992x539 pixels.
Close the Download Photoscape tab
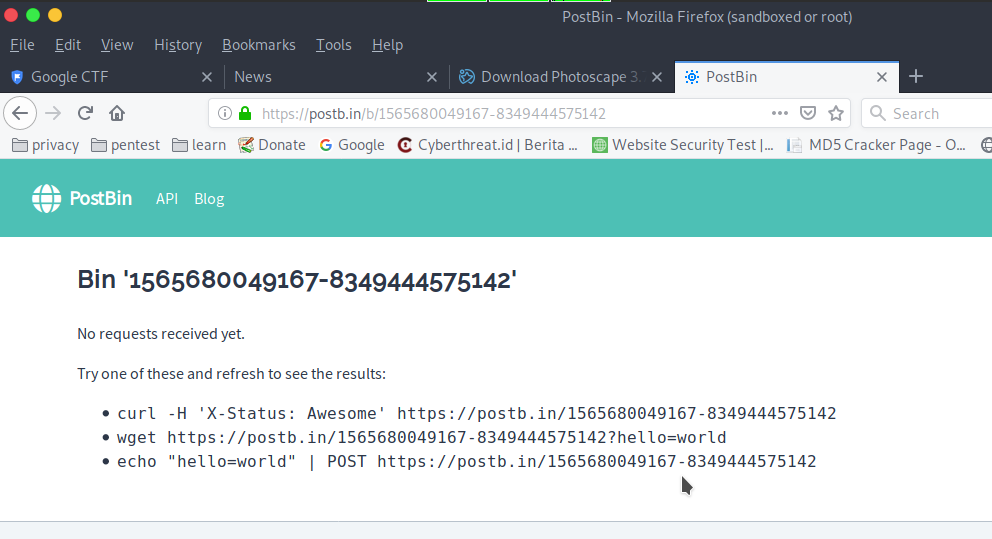pos(657,77)
